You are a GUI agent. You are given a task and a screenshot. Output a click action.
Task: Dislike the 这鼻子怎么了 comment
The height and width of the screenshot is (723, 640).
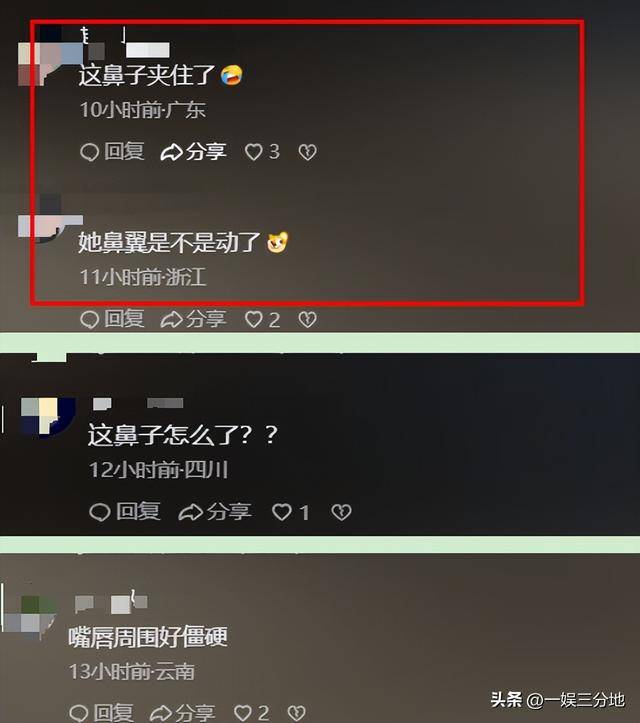click(341, 512)
